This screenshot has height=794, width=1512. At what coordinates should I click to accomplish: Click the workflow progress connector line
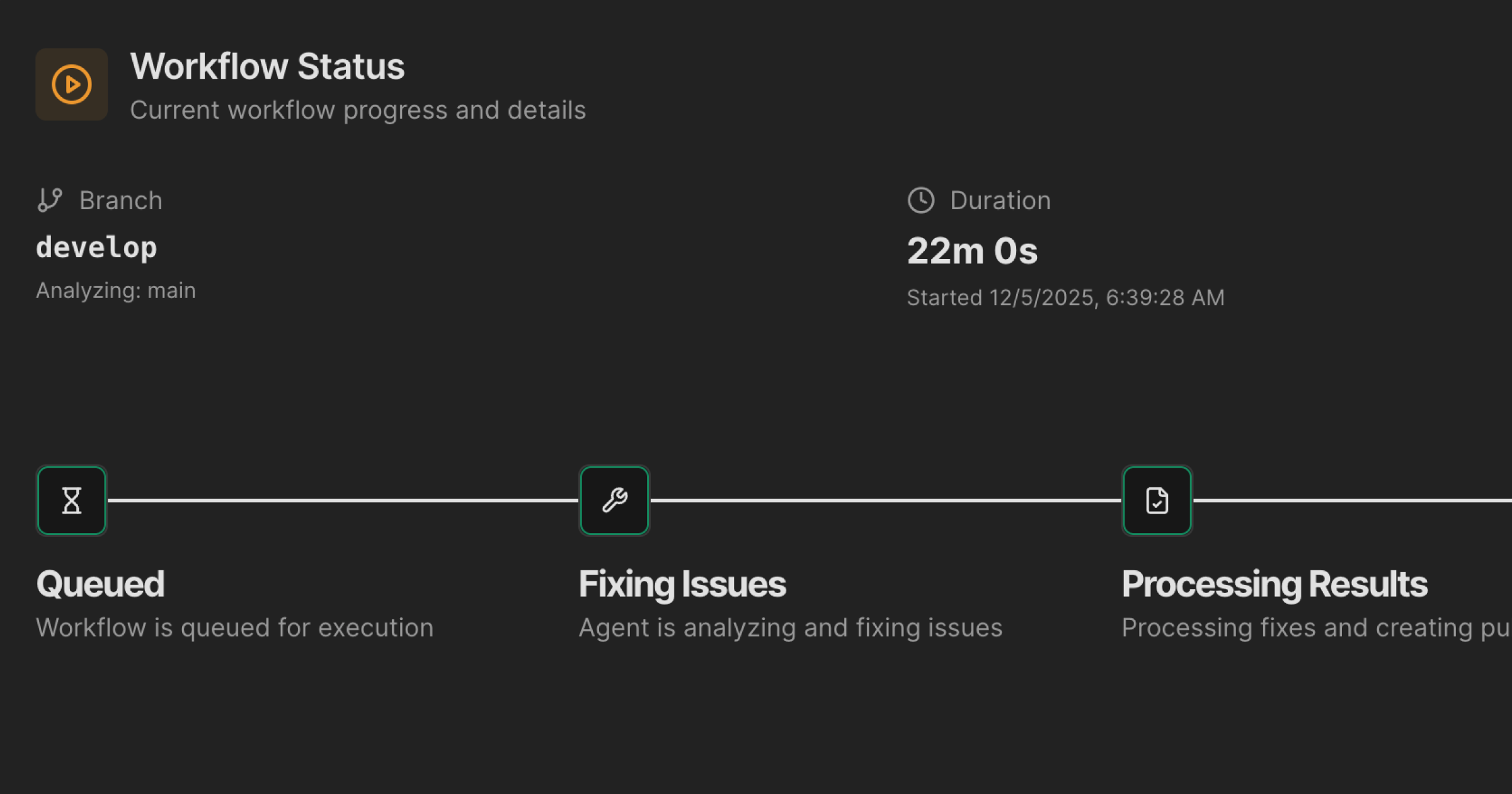(x=343, y=500)
